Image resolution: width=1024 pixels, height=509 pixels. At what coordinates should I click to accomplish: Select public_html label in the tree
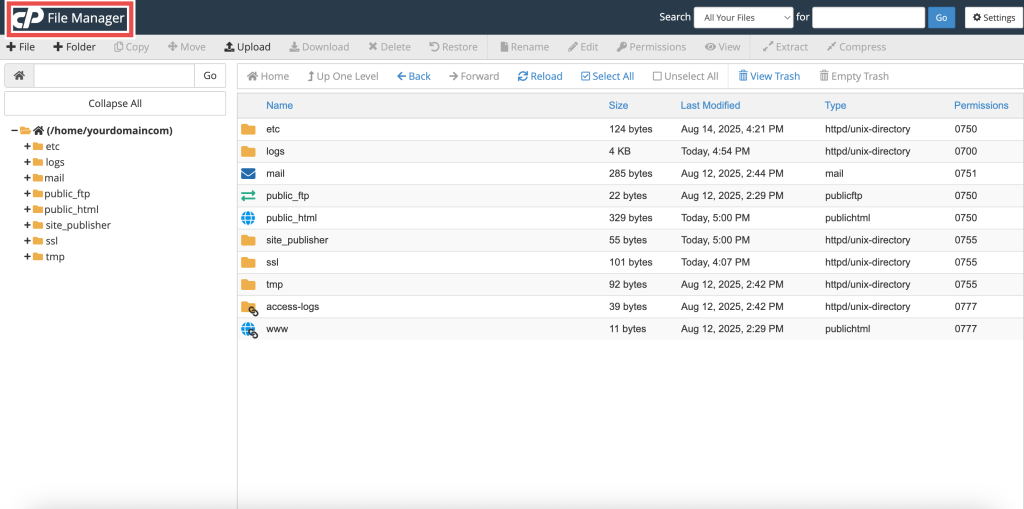click(71, 210)
